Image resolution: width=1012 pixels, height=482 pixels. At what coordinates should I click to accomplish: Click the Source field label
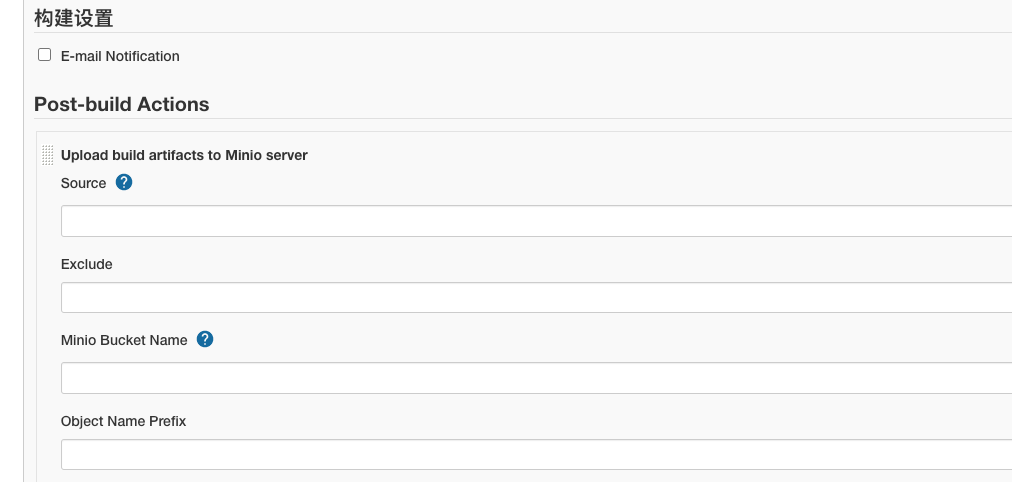(x=83, y=183)
